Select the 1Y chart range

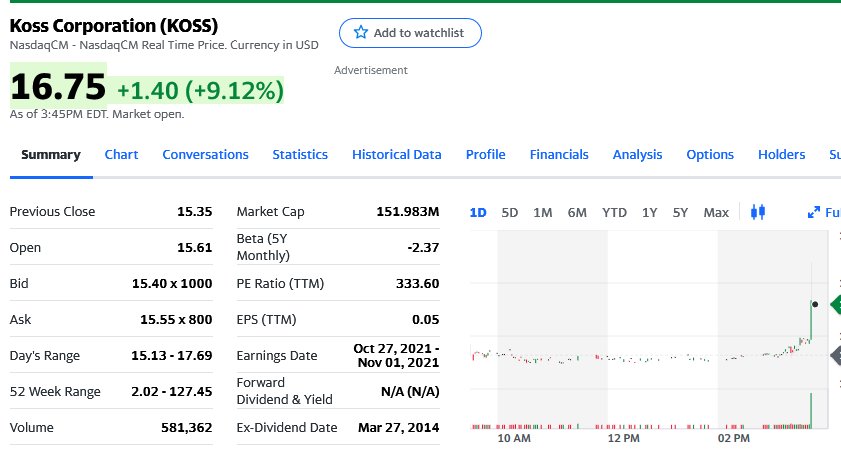click(x=650, y=213)
